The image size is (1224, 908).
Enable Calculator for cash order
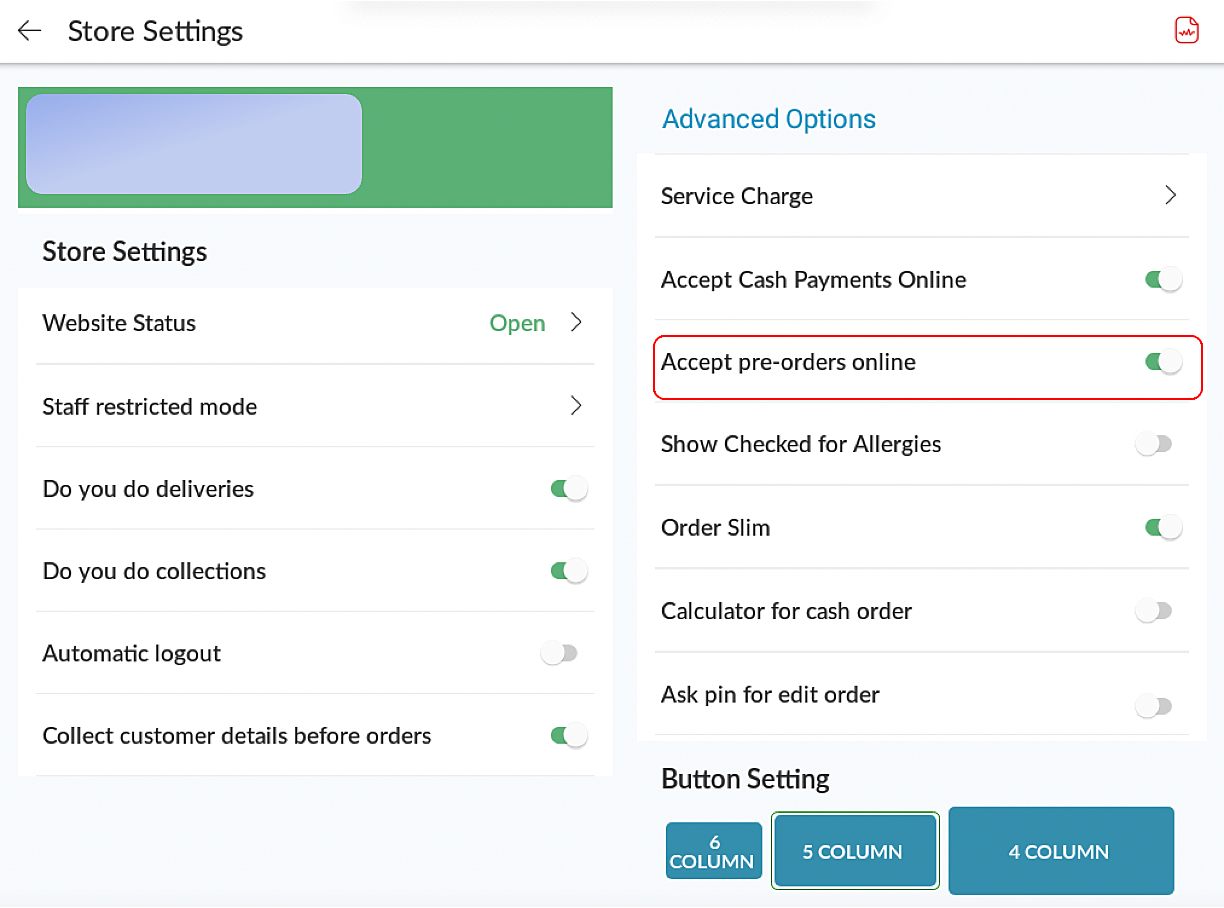pos(1154,610)
